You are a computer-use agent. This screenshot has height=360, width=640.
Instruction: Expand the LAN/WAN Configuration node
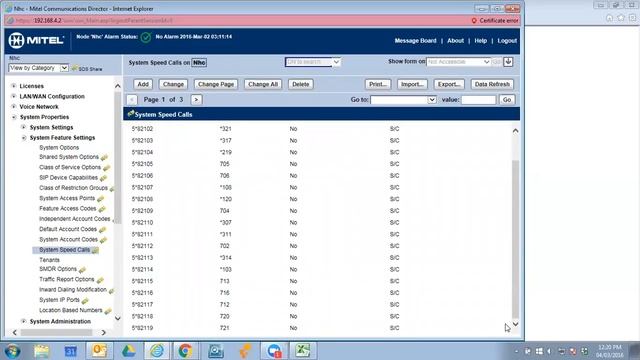tap(13, 96)
